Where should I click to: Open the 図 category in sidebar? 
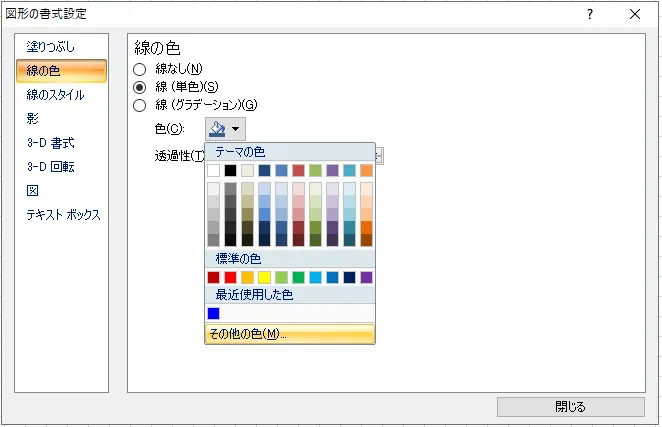[33, 191]
